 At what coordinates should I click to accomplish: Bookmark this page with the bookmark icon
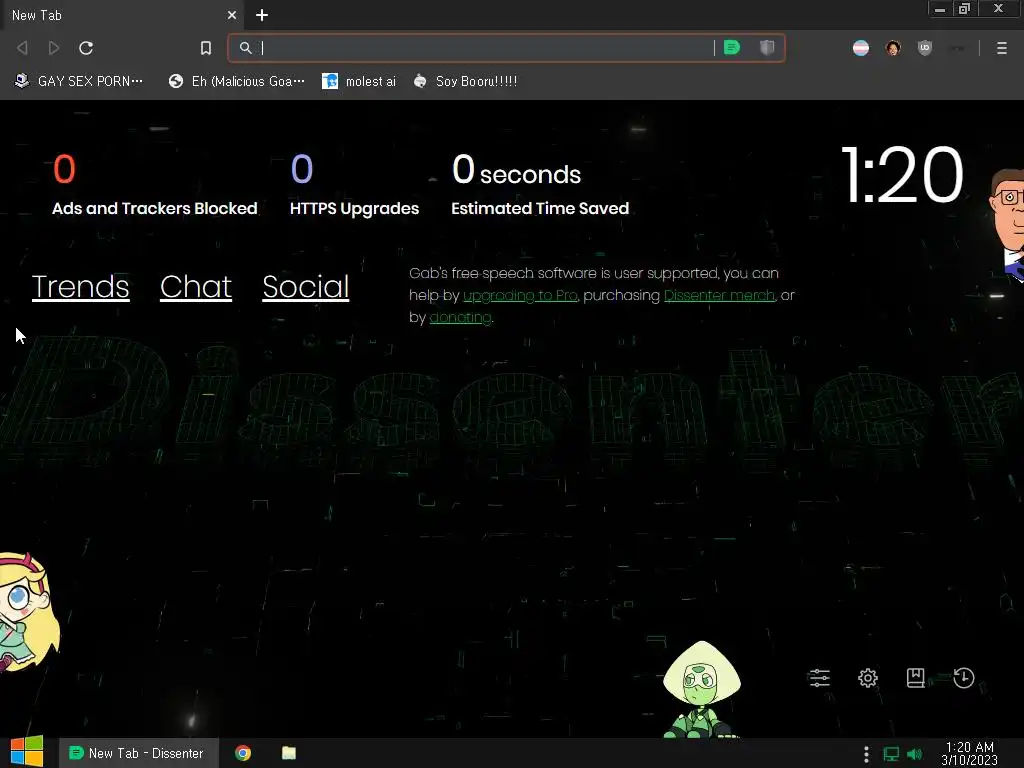pos(206,48)
